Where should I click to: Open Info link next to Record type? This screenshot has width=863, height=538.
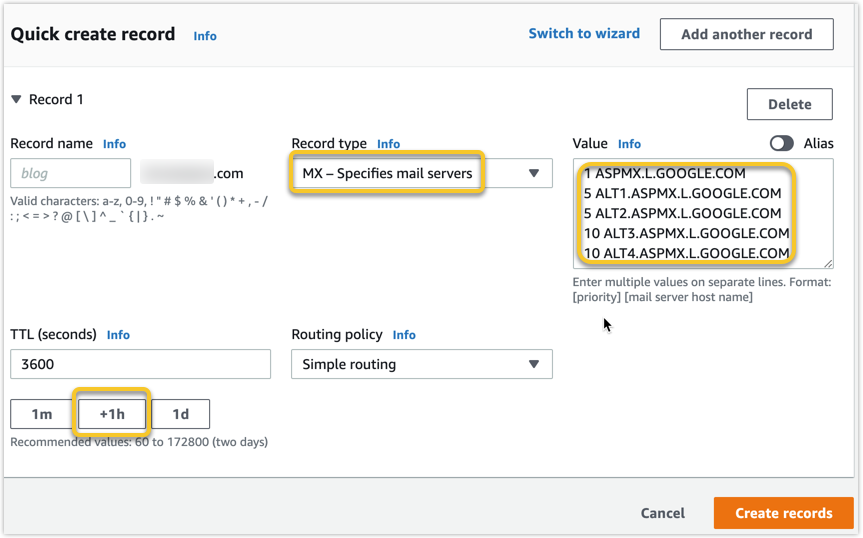tap(388, 144)
